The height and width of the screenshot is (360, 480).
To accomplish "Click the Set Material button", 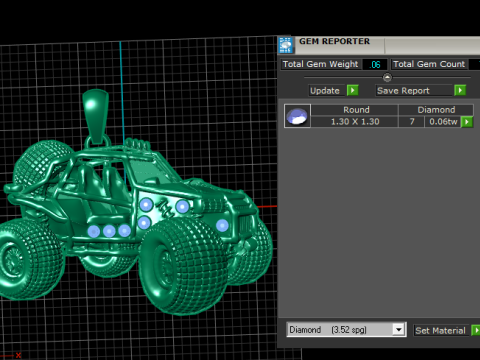I will (x=441, y=330).
